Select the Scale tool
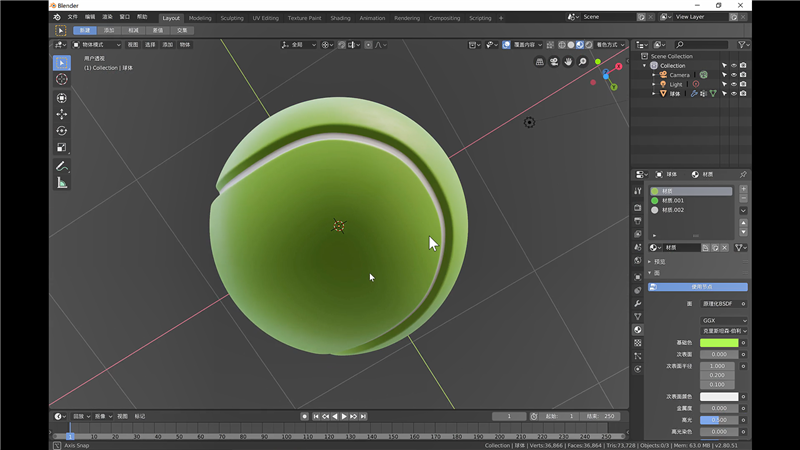The height and width of the screenshot is (450, 800). 62,147
